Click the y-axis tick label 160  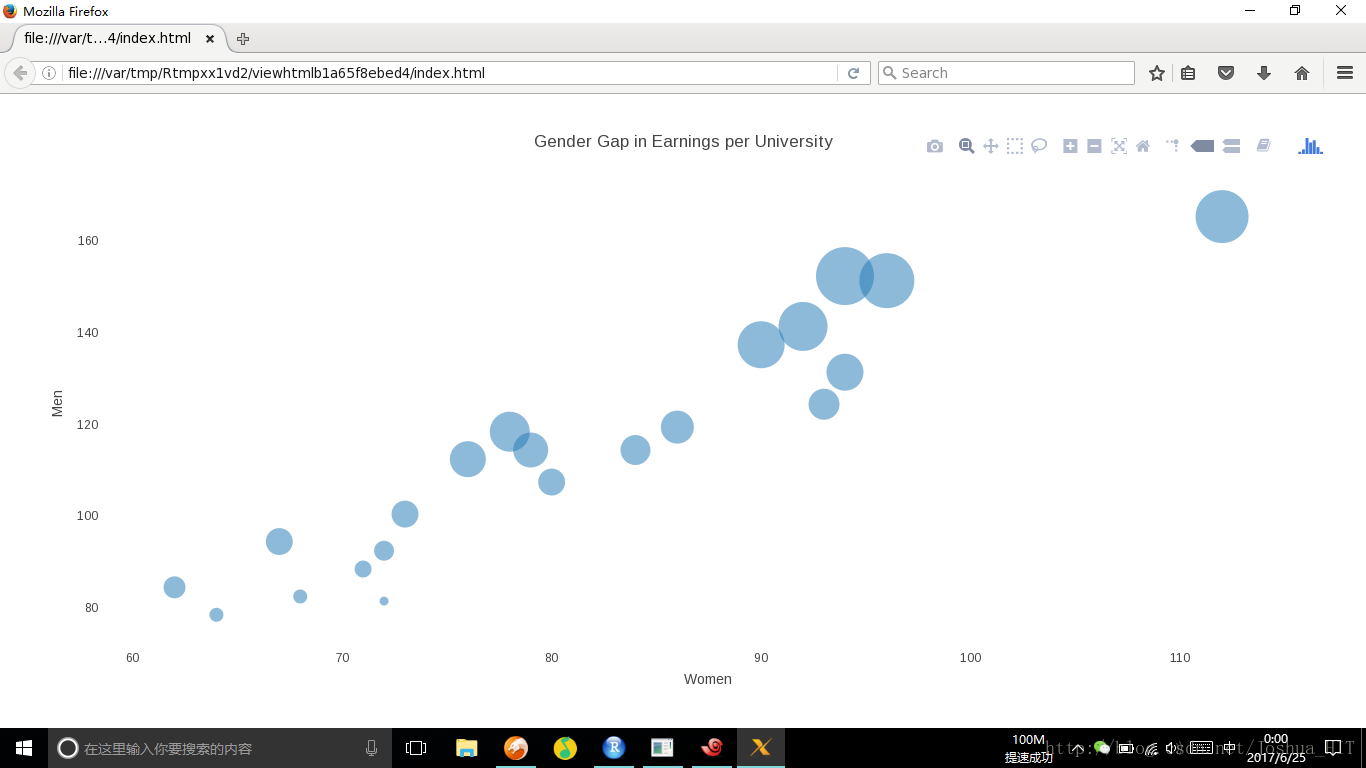click(87, 241)
